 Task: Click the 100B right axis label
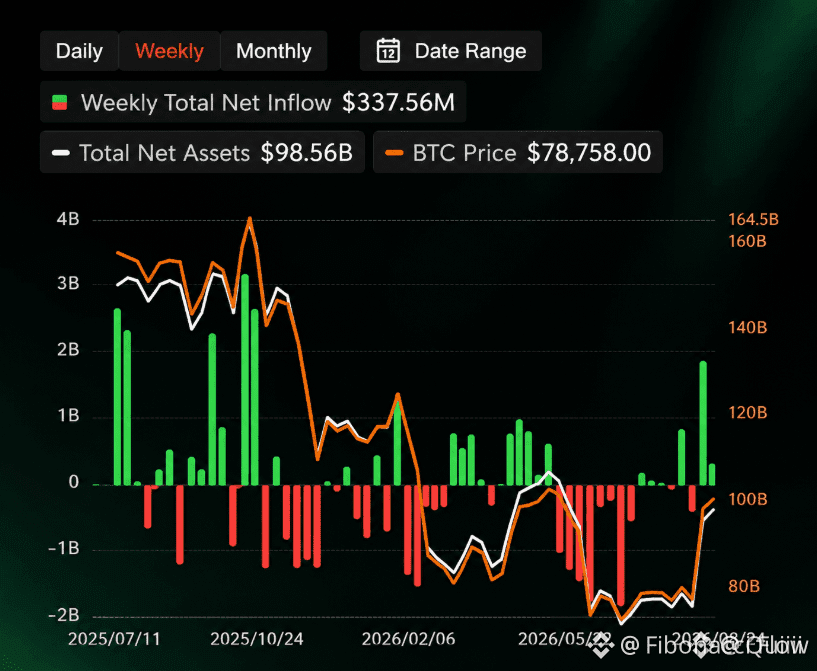(x=748, y=500)
